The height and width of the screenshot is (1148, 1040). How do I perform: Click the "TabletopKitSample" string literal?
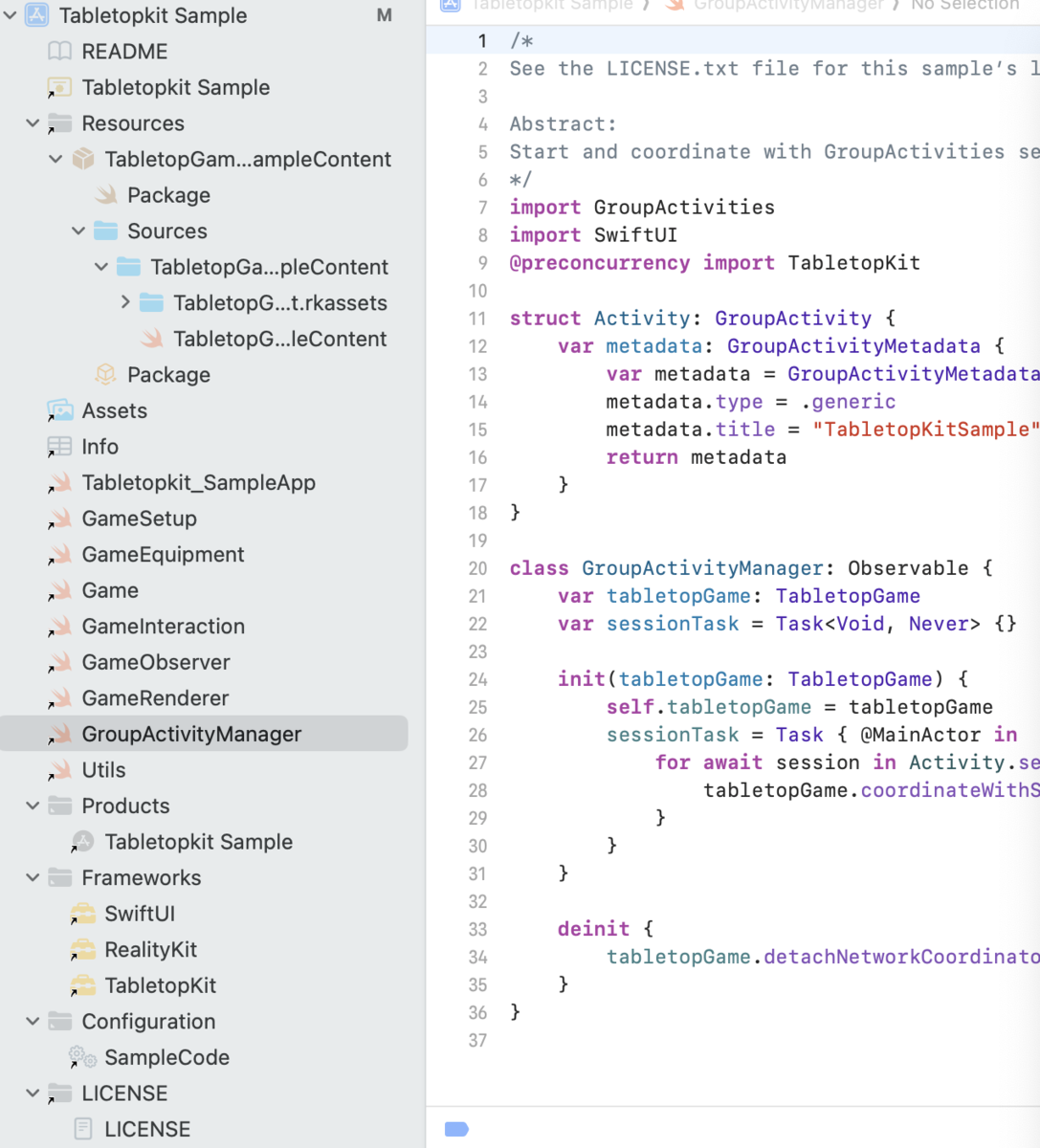(925, 430)
